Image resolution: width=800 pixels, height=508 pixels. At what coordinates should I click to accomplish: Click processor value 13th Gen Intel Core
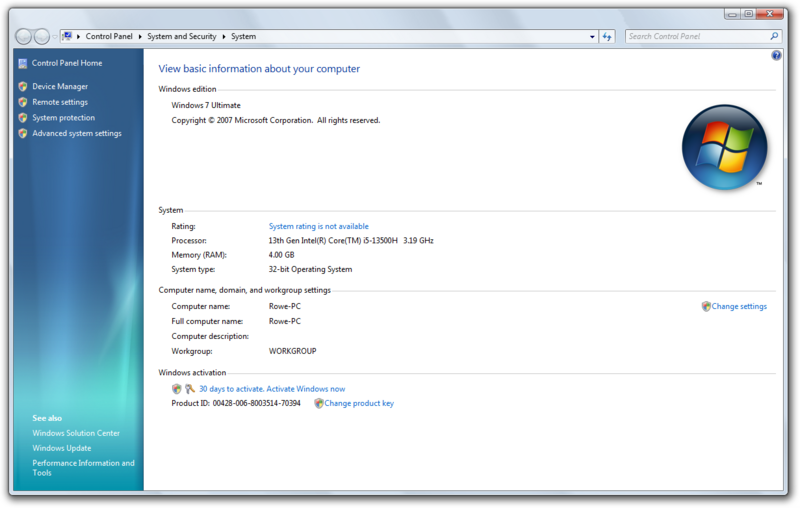pyautogui.click(x=351, y=241)
